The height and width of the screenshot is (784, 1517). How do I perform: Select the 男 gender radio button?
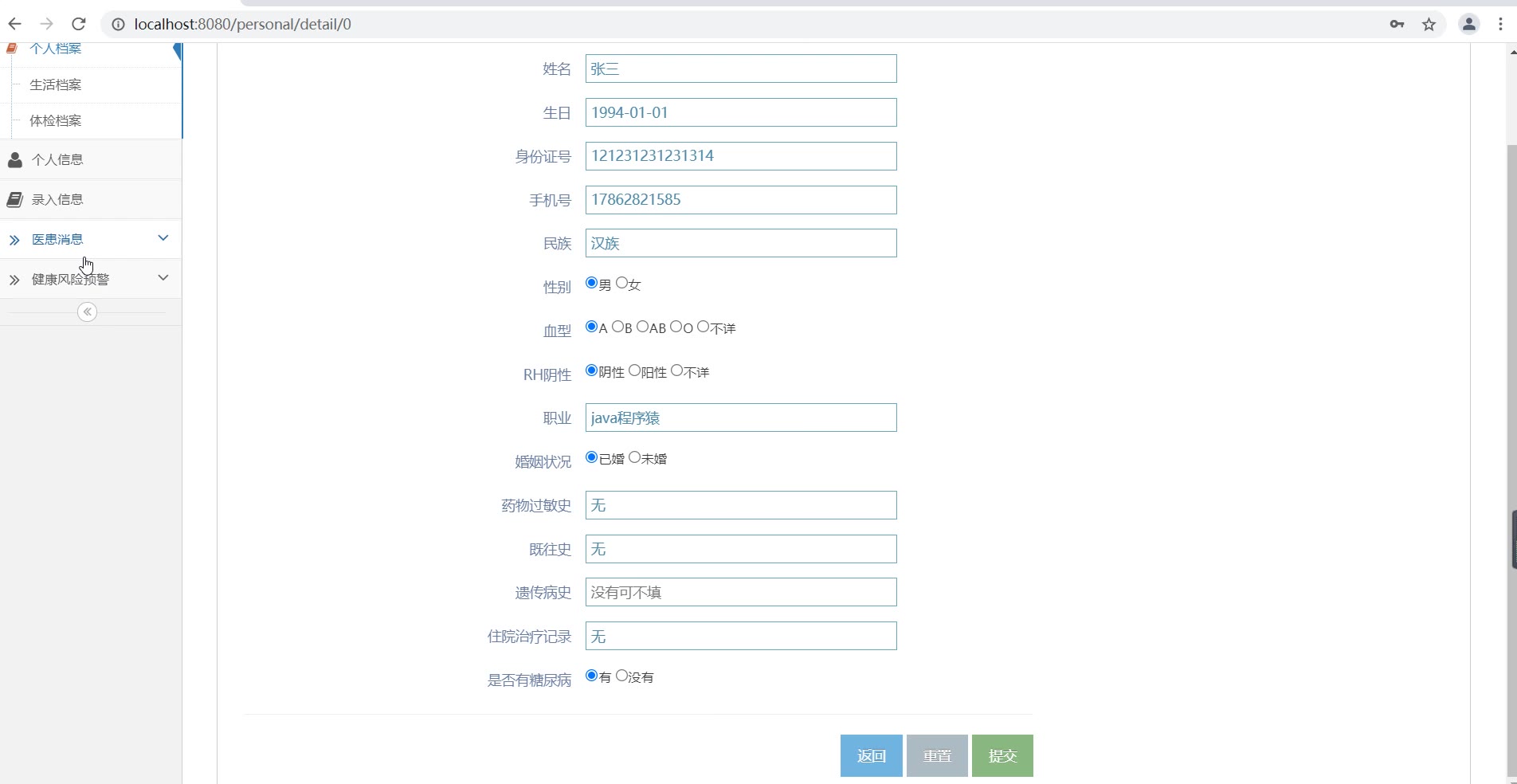(591, 283)
